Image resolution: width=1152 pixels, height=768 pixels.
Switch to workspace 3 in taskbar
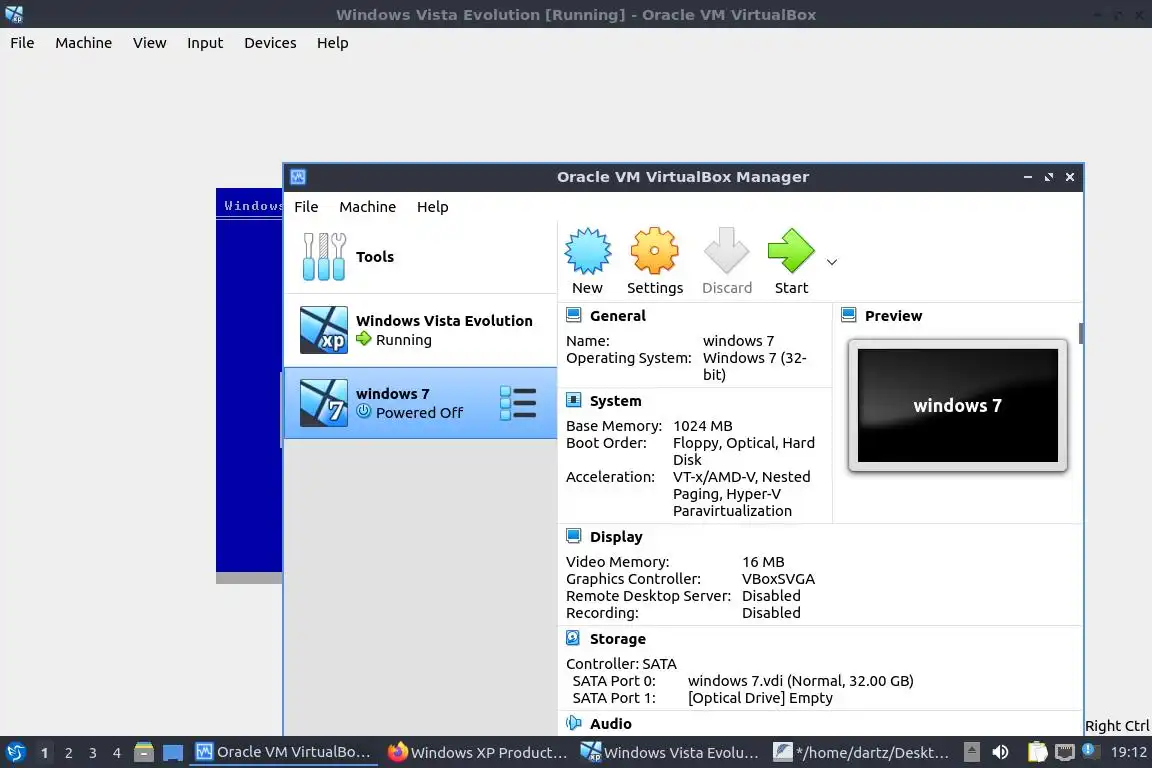[x=93, y=753]
